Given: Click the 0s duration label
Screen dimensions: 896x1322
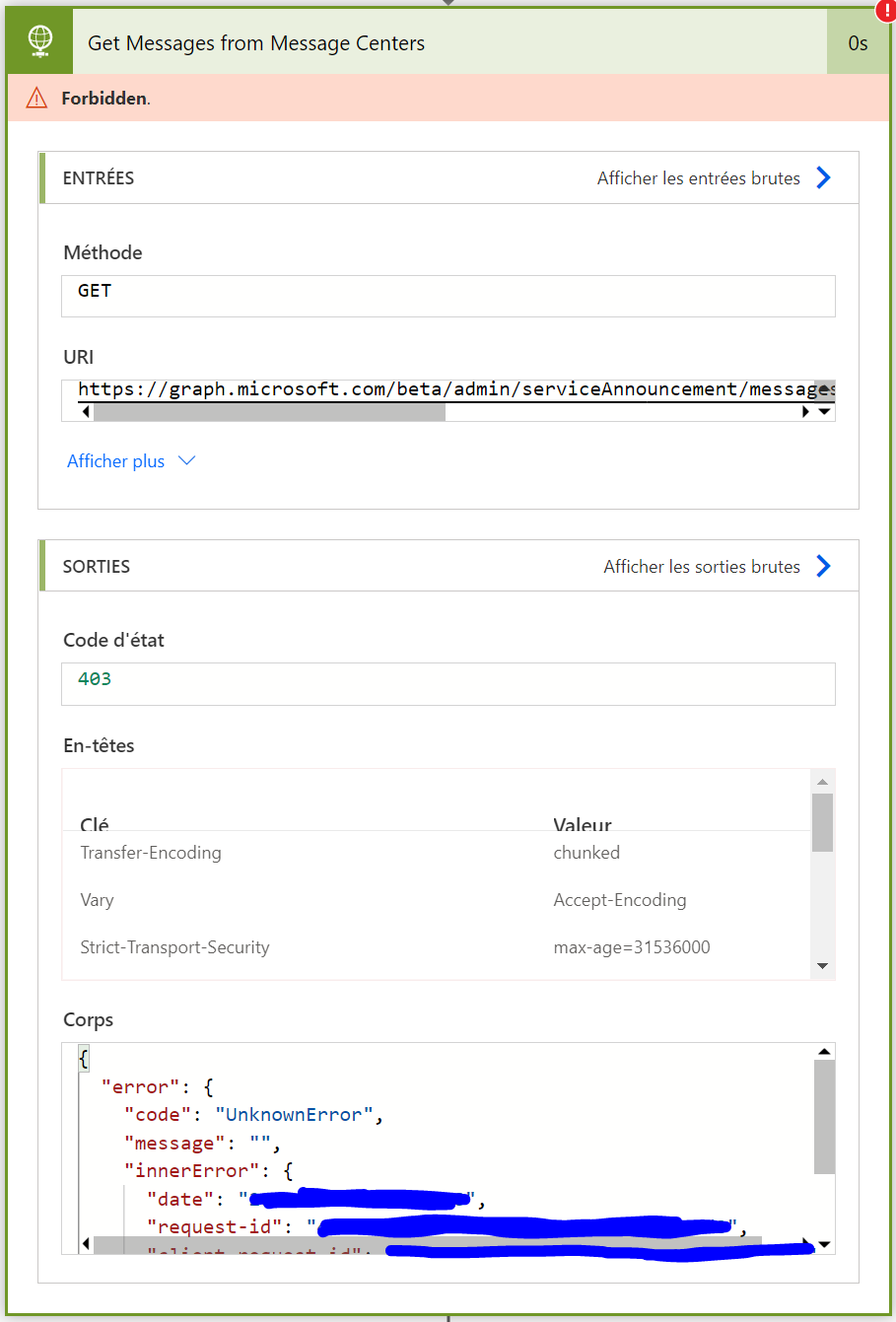Looking at the screenshot, I should click(x=859, y=43).
